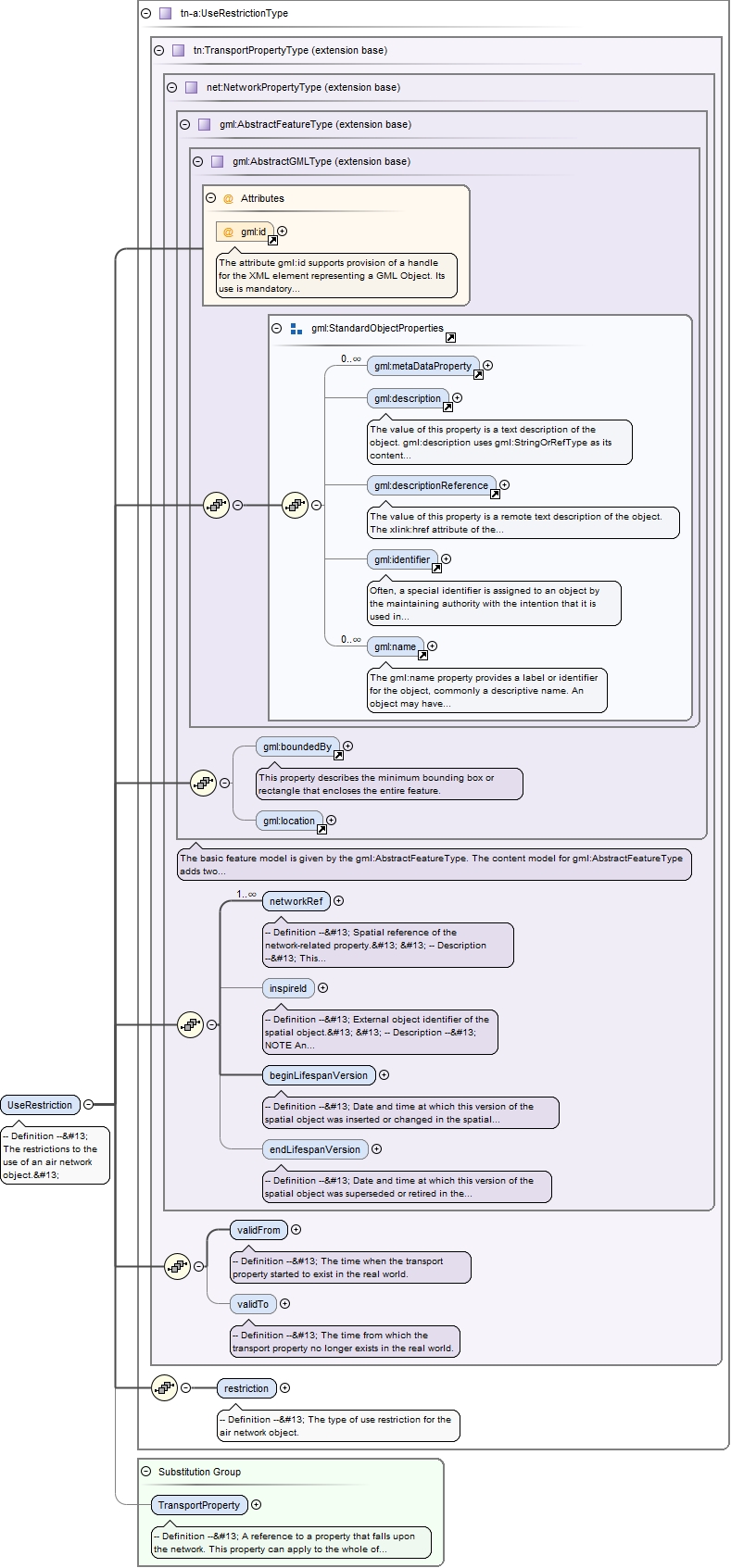Image resolution: width=731 pixels, height=1568 pixels.
Task: Expand the gml:id attribute
Action: point(283,232)
